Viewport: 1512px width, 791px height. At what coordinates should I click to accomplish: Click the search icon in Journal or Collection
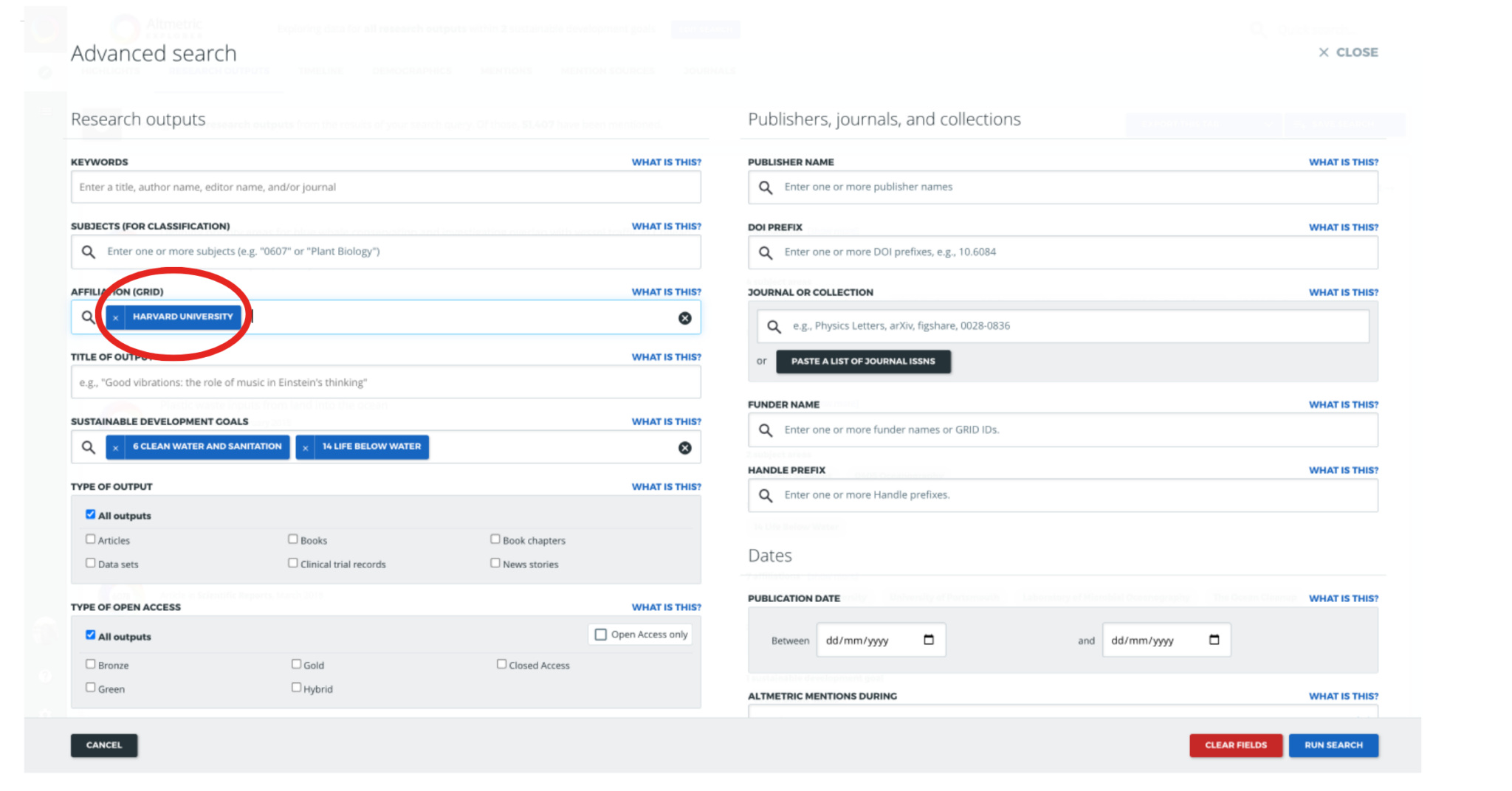[x=774, y=325]
